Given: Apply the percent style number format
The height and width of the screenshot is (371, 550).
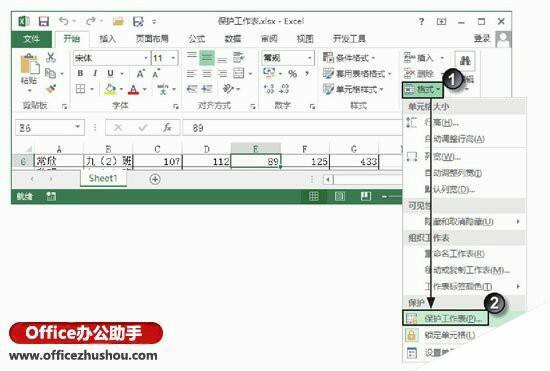Looking at the screenshot, I should click(x=292, y=73).
